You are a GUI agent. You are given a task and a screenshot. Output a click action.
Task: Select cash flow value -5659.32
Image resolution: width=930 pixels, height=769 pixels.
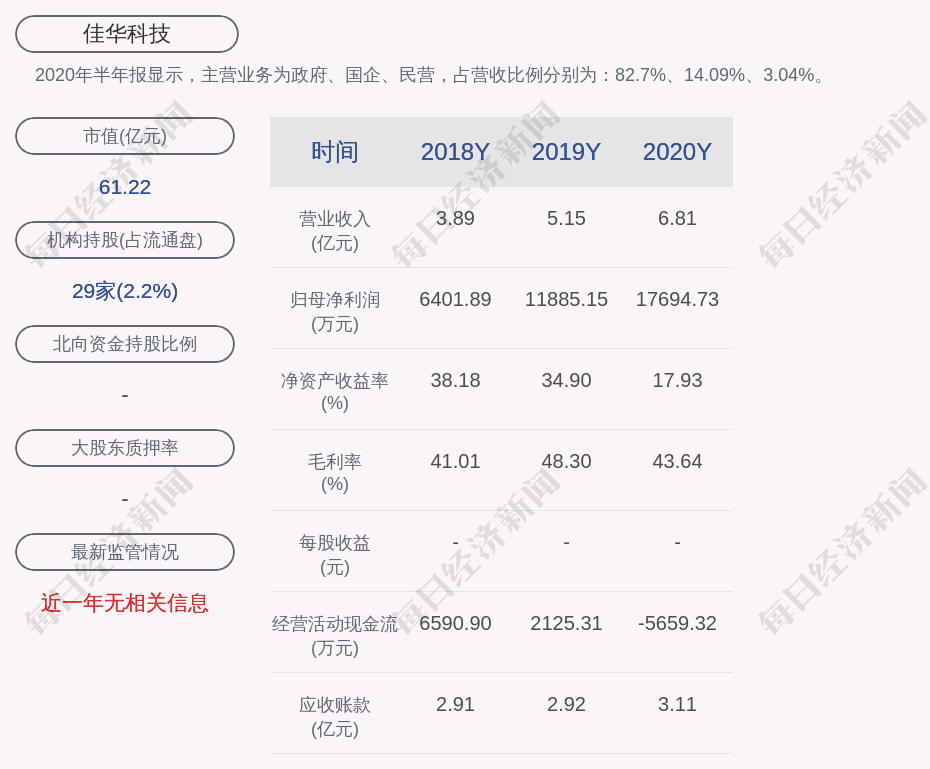point(677,623)
